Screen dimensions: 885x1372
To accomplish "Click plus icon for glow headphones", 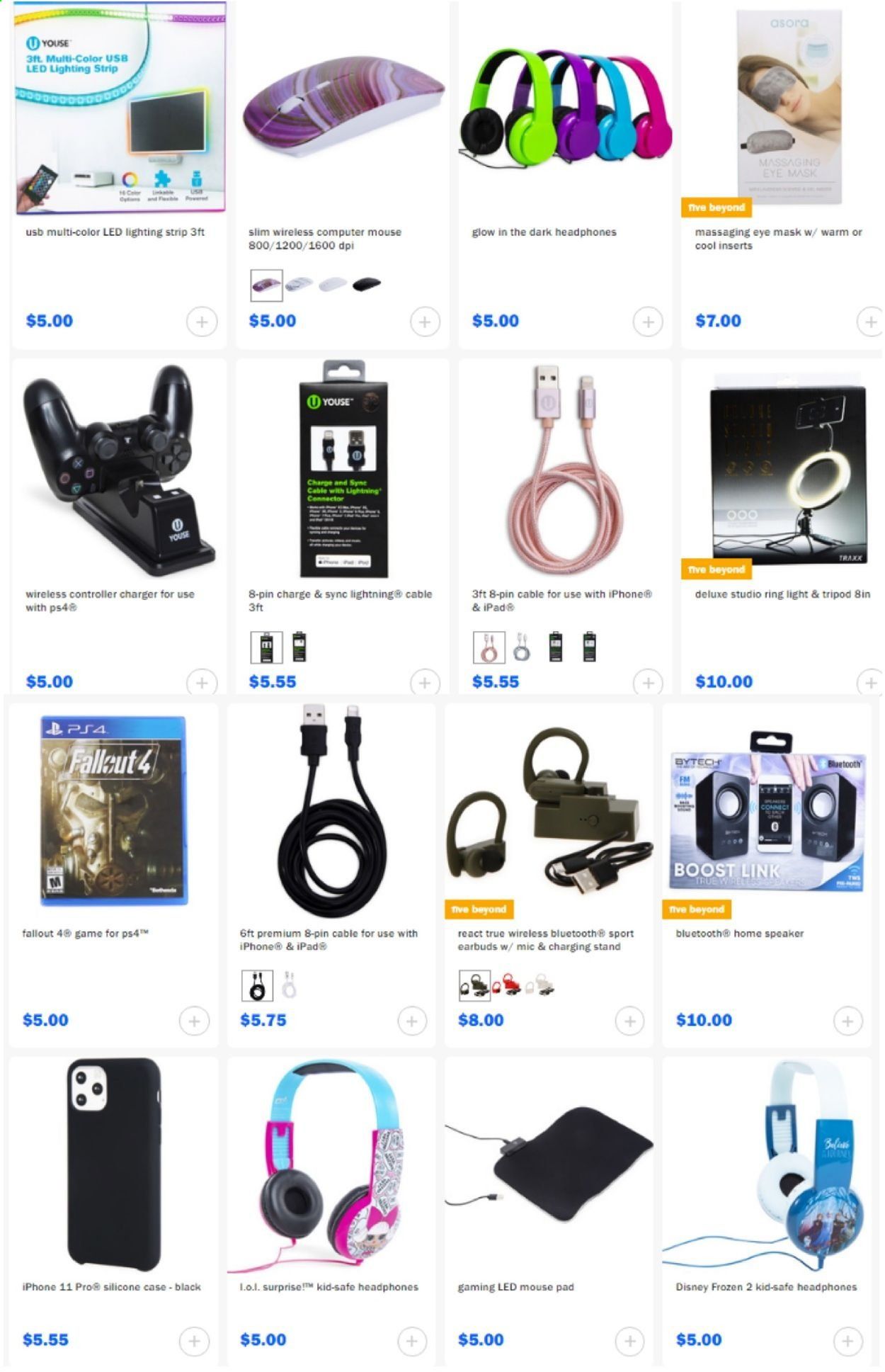I will pos(648,322).
